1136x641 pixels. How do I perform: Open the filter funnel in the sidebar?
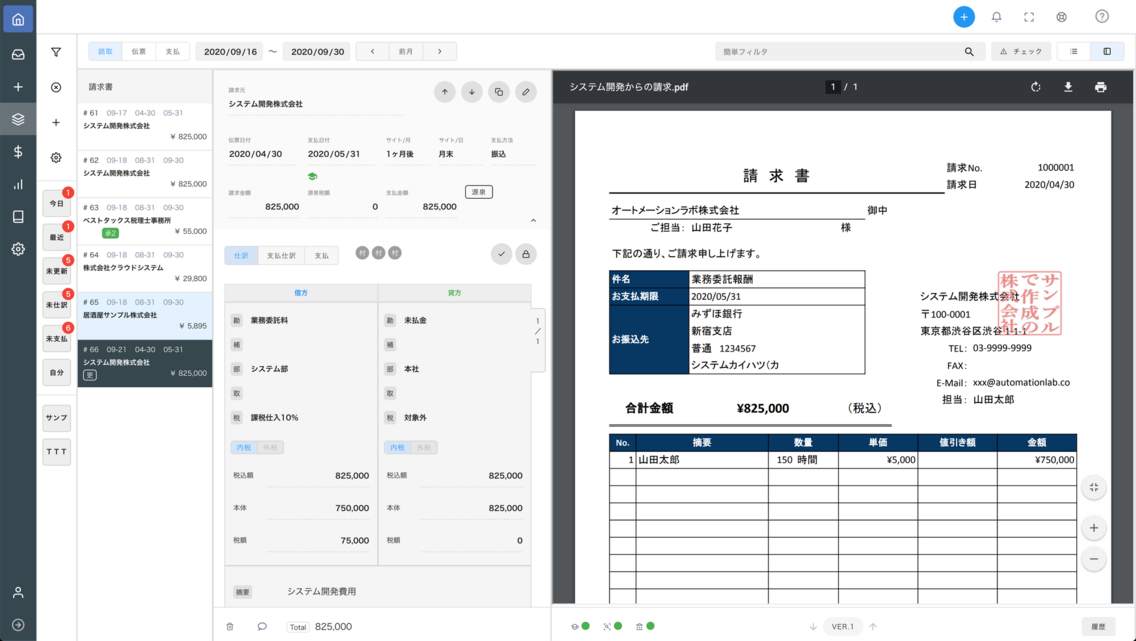(55, 50)
